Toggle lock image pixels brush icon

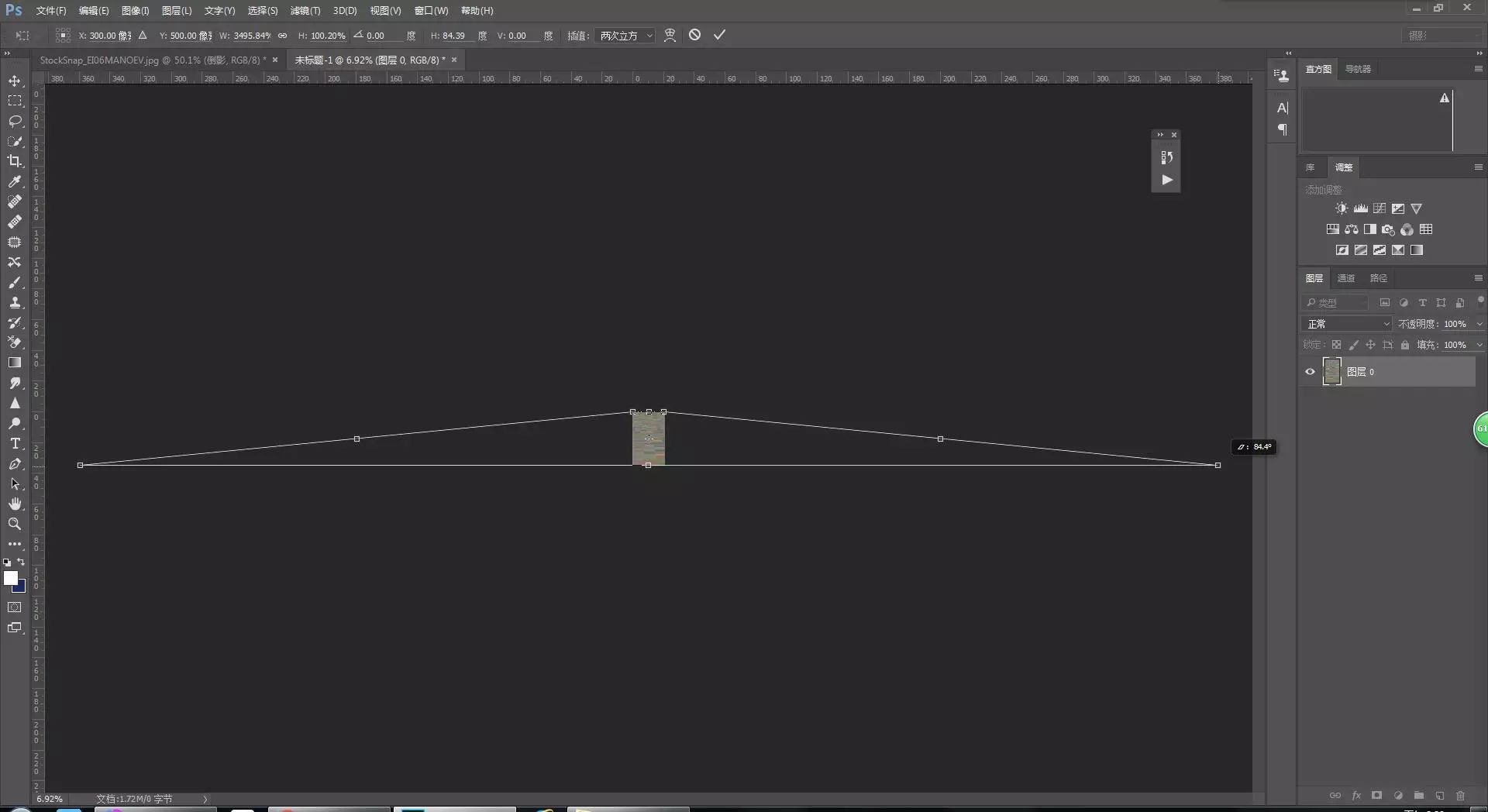pyautogui.click(x=1353, y=345)
